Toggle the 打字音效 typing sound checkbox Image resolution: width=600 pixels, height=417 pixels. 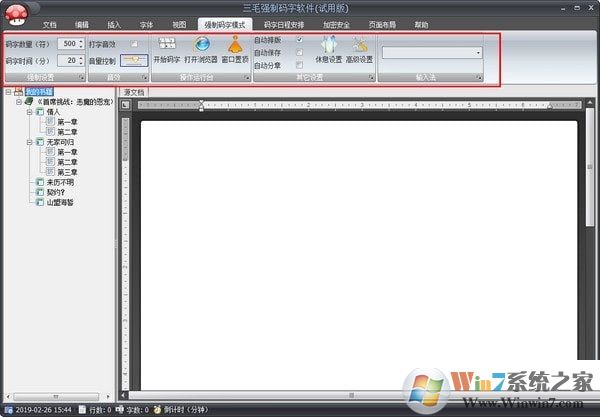click(x=134, y=44)
